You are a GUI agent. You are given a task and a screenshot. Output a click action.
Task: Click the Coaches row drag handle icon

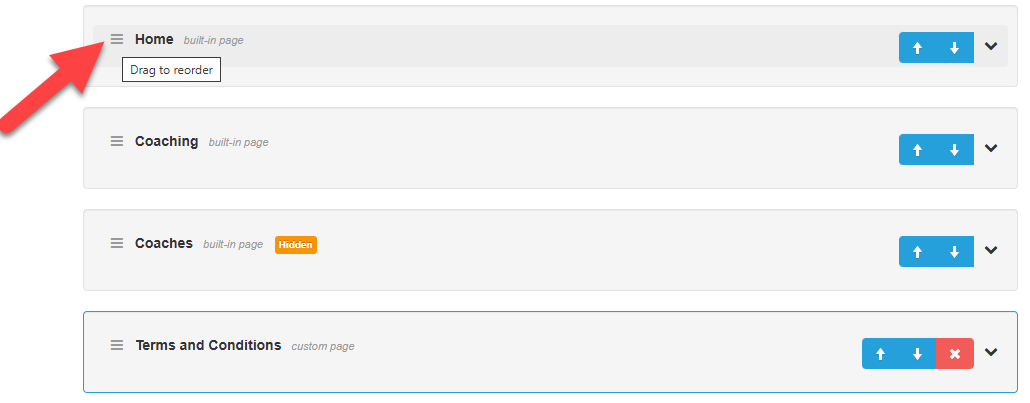pos(117,243)
